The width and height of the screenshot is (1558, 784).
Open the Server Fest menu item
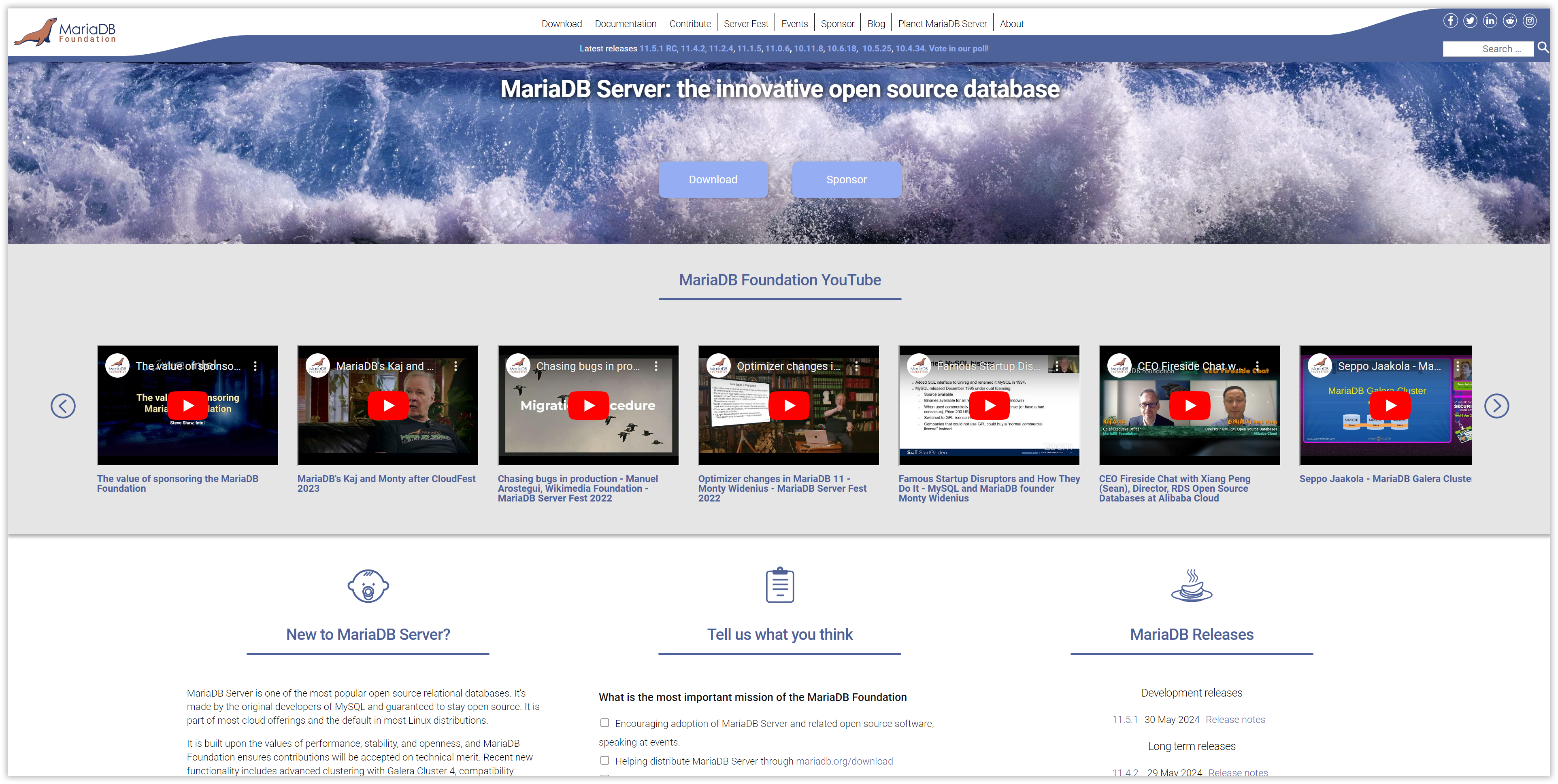pos(746,23)
